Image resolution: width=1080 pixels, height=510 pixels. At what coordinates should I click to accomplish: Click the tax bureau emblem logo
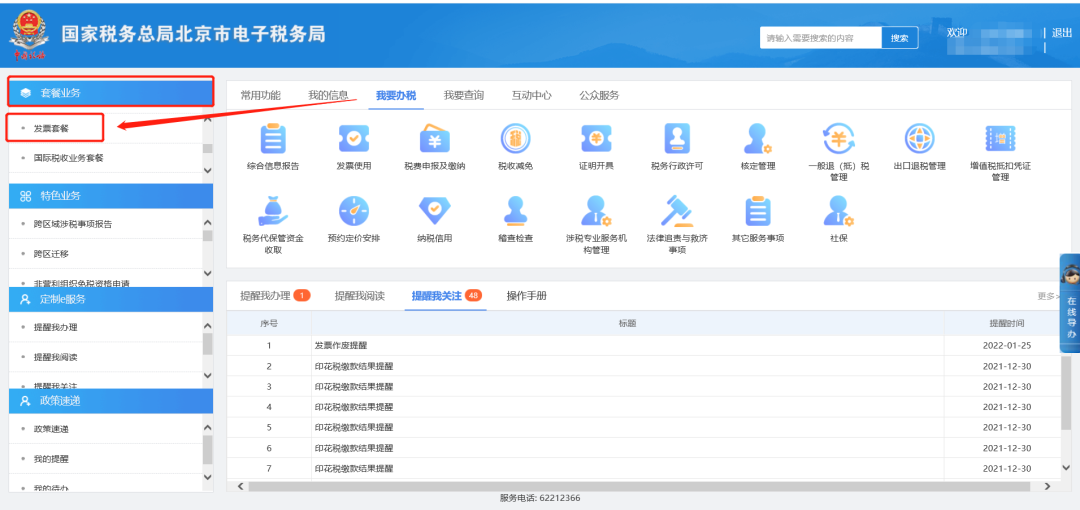click(x=29, y=34)
